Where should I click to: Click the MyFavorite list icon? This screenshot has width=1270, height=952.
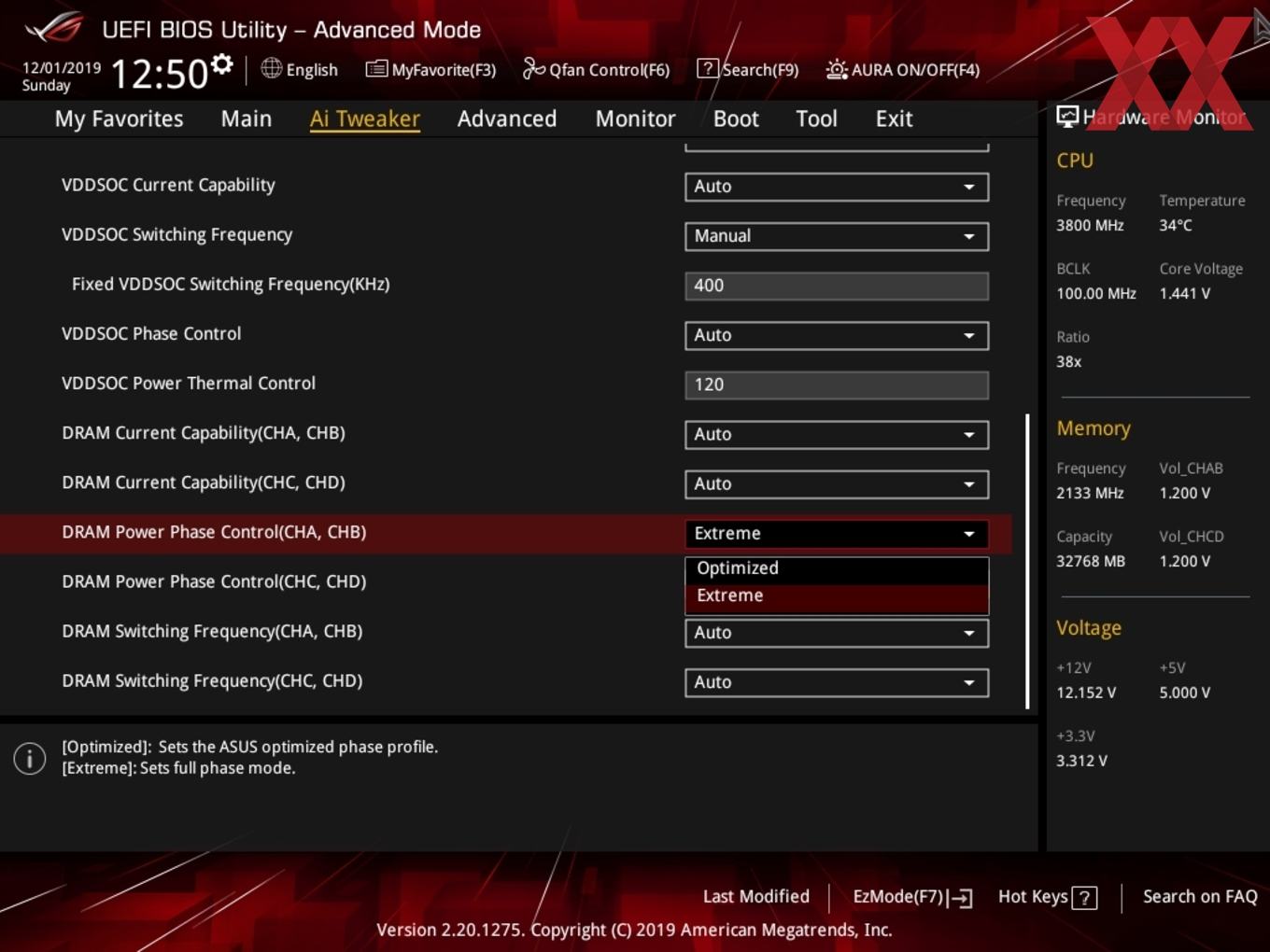(376, 69)
